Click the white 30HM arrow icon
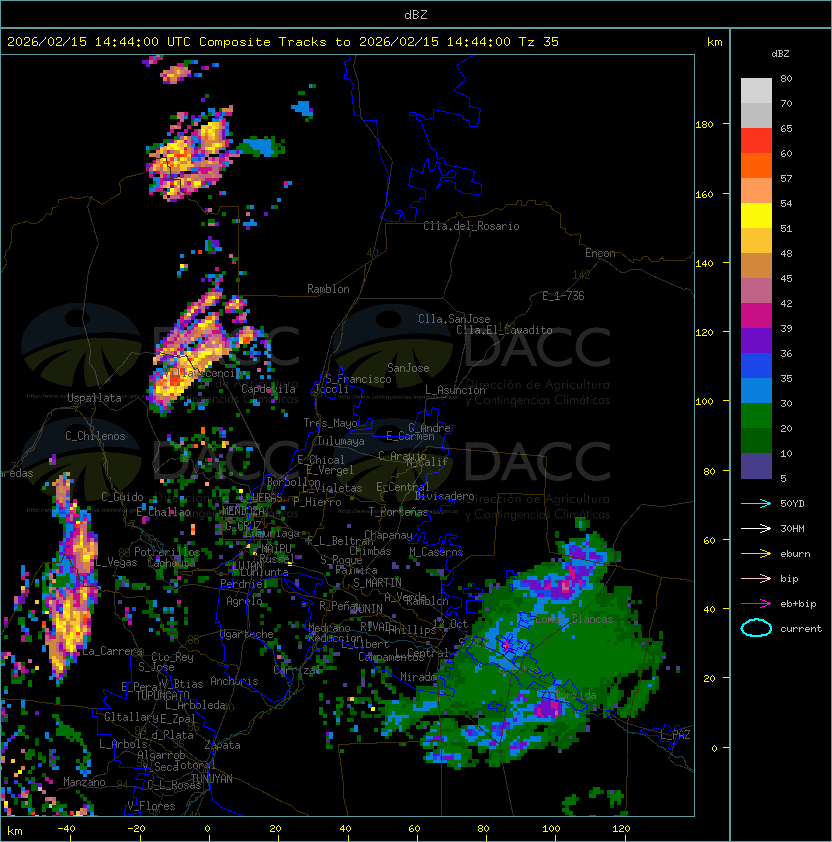The height and width of the screenshot is (842, 832). coord(756,528)
